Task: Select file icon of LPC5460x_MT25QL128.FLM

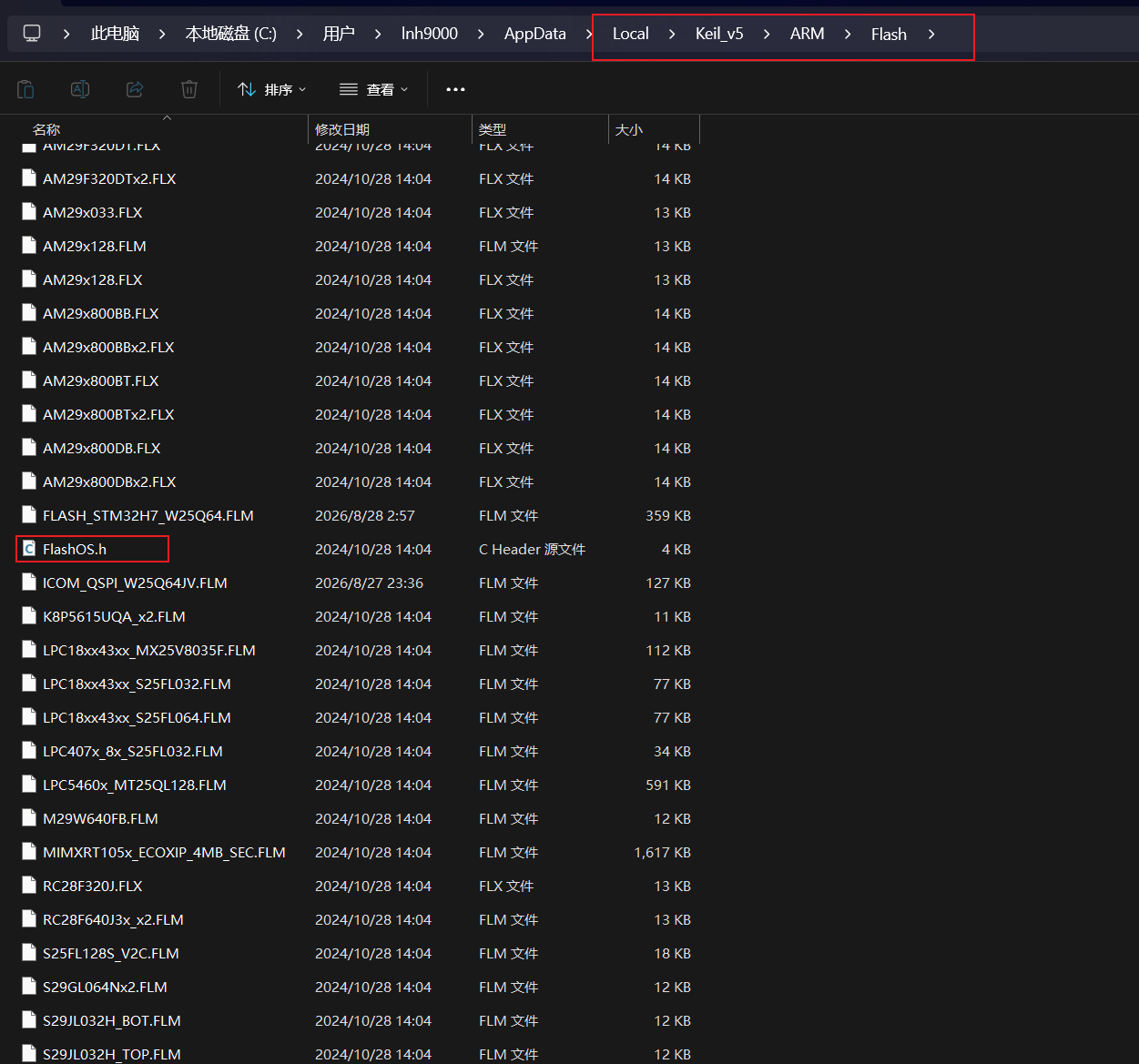Action: pyautogui.click(x=29, y=785)
